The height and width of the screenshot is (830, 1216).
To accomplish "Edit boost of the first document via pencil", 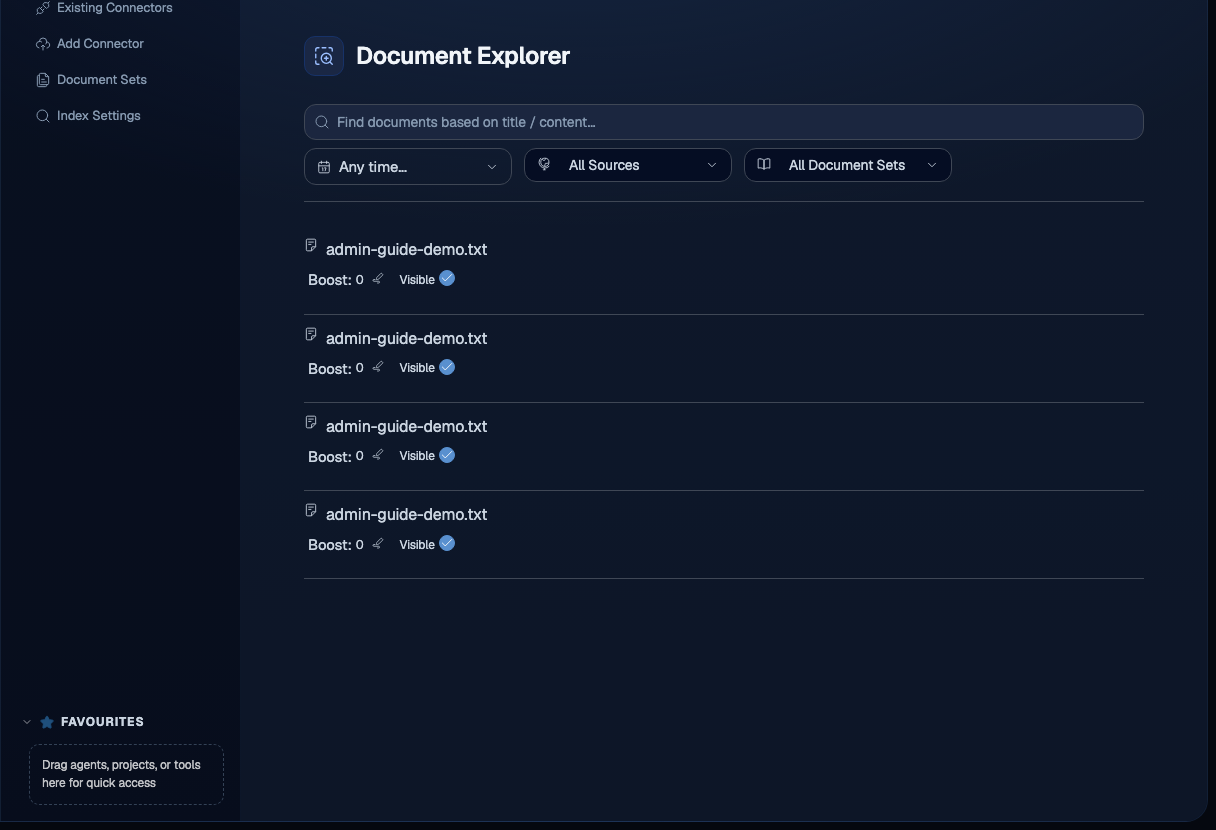I will click(378, 279).
